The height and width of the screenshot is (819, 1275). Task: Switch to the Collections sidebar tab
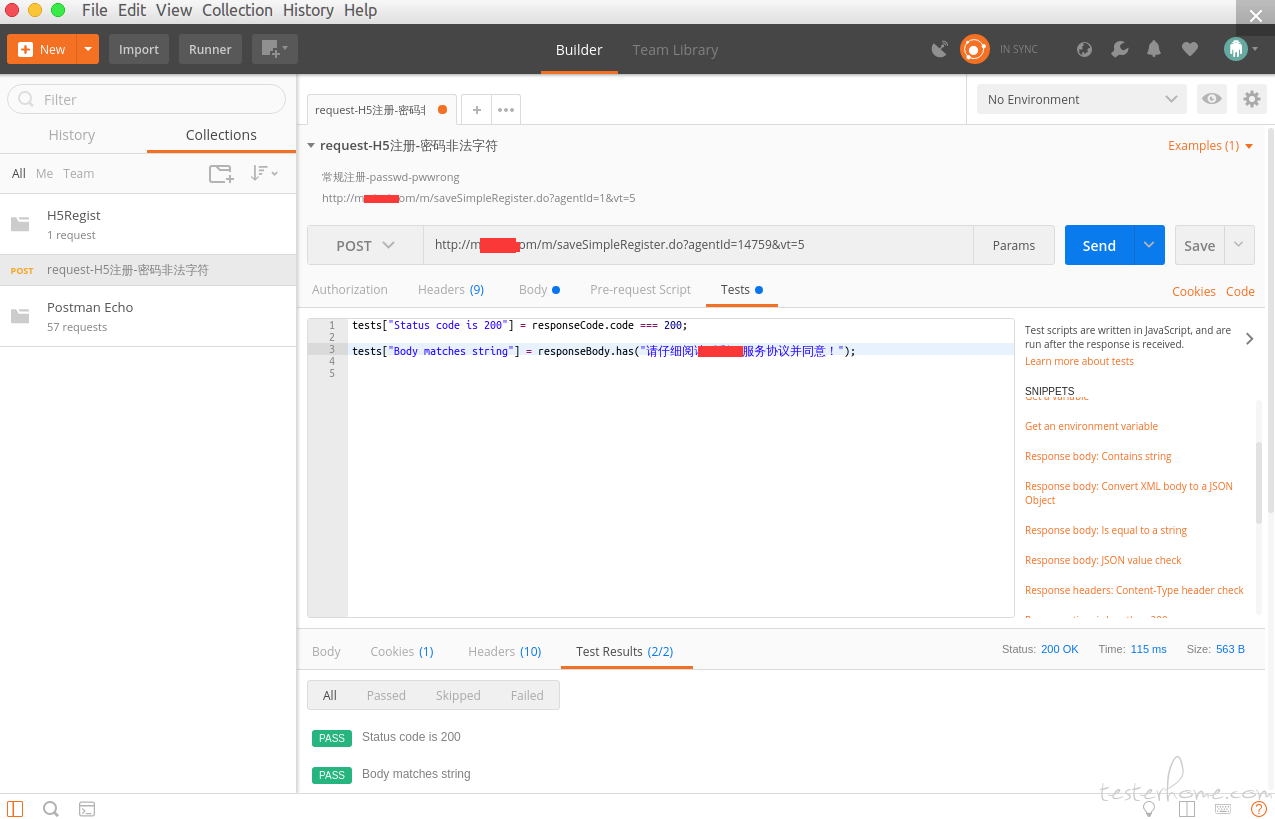click(x=221, y=135)
